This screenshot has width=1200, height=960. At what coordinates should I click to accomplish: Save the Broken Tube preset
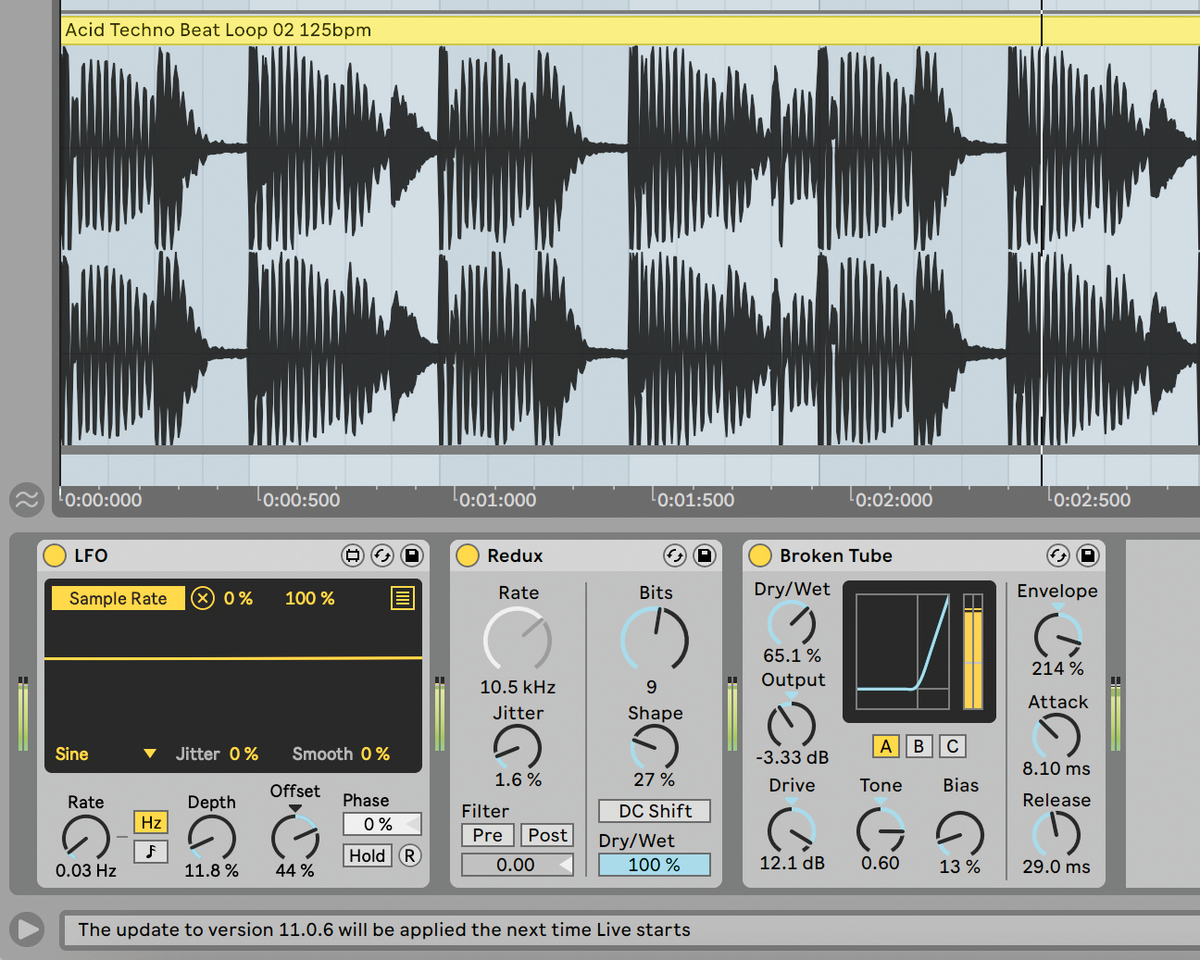pos(1088,555)
